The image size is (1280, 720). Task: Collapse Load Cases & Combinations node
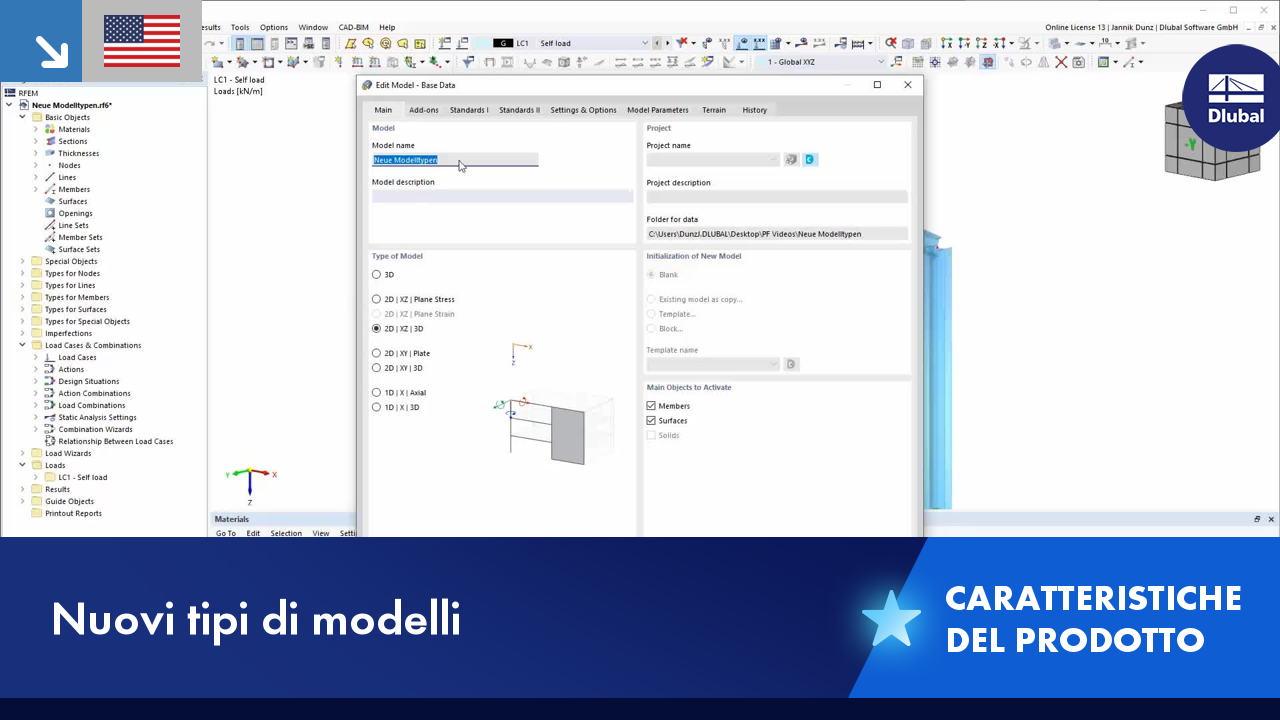point(23,345)
